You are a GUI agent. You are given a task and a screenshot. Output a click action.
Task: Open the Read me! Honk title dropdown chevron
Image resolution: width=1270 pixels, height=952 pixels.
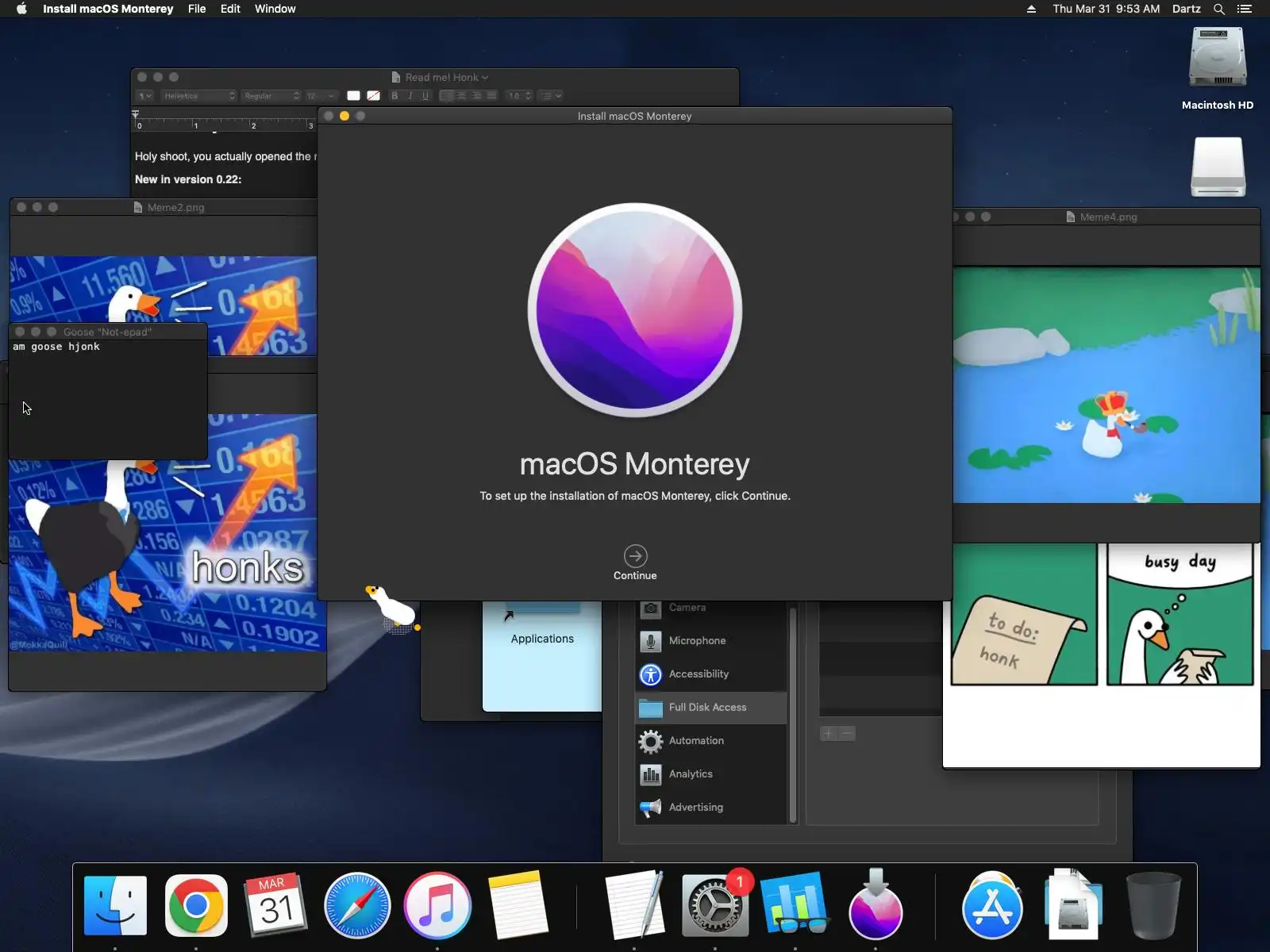click(485, 78)
